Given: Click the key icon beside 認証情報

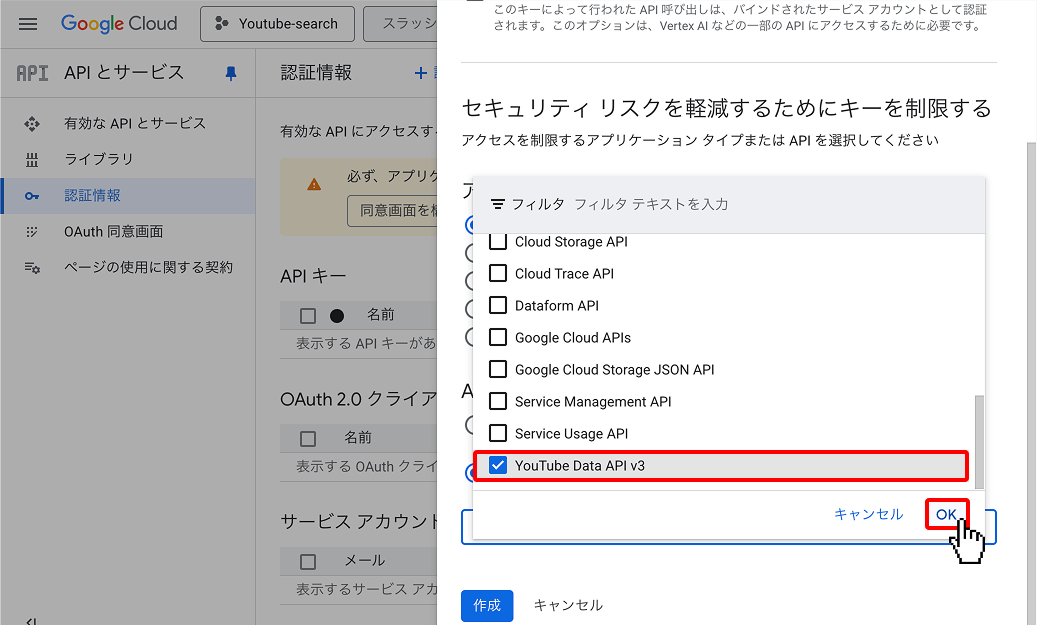Looking at the screenshot, I should 32,196.
